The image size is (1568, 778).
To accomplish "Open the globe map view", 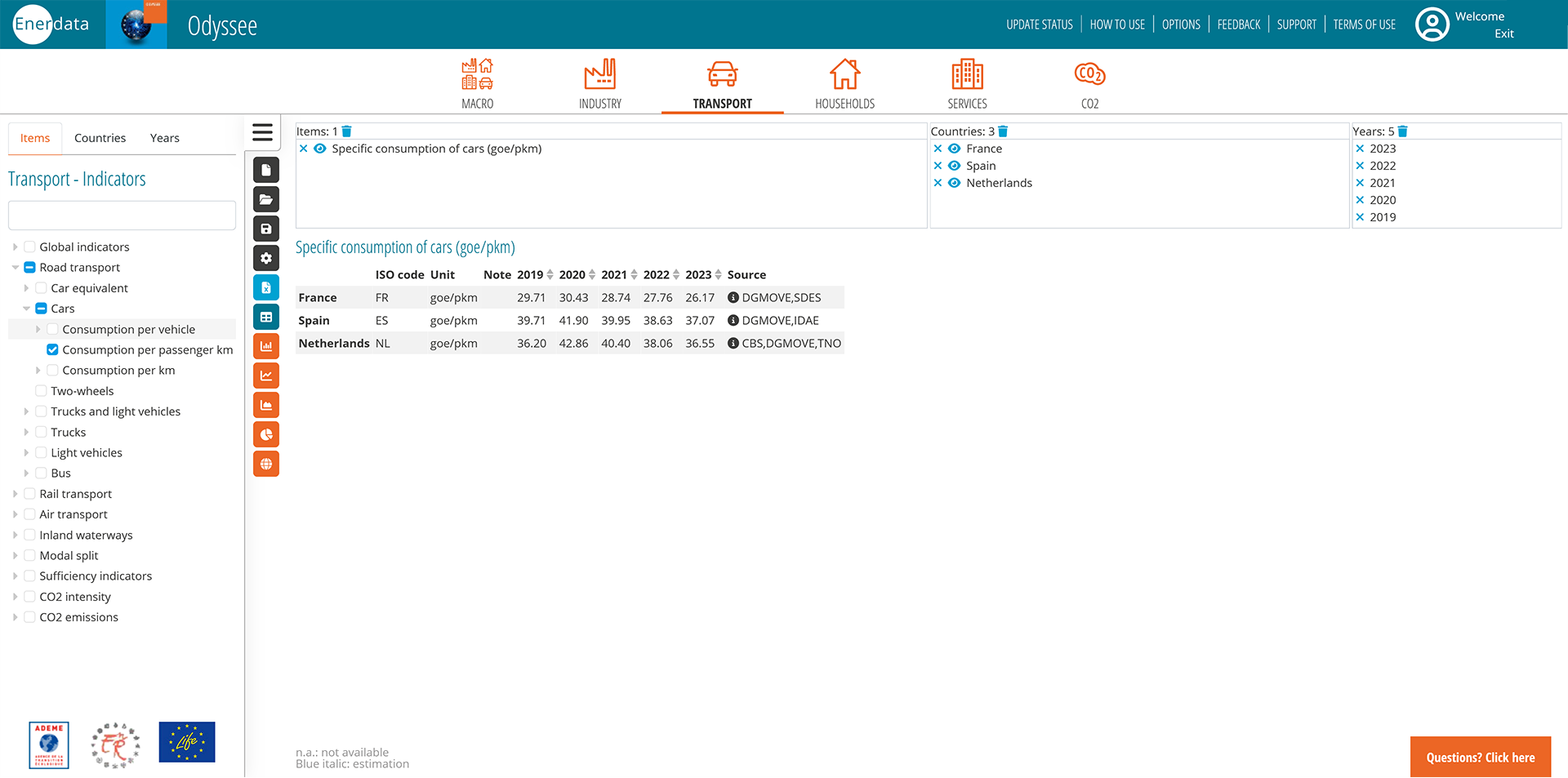I will coord(266,465).
